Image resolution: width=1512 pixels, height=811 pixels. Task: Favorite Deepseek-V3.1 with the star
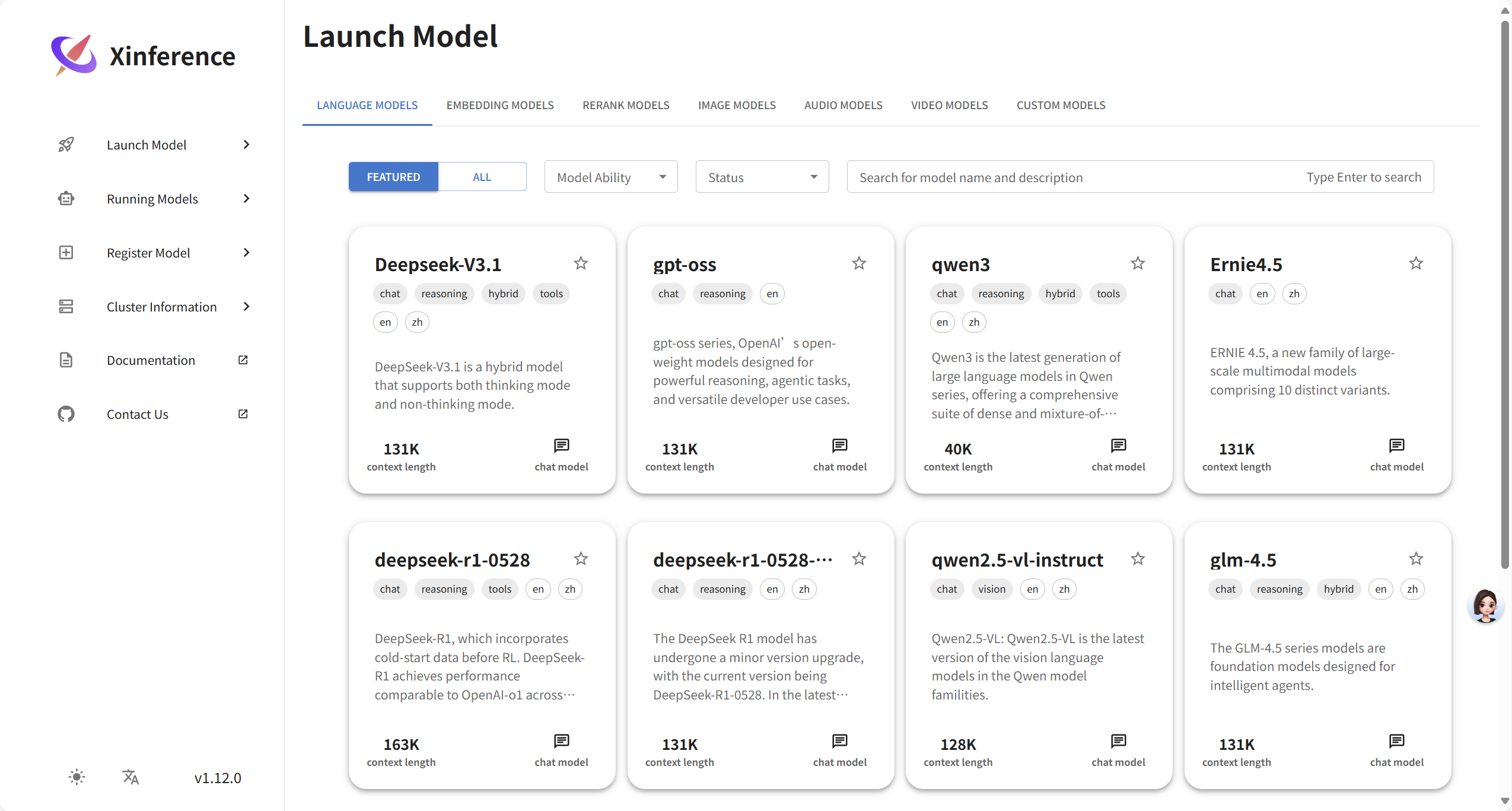581,263
